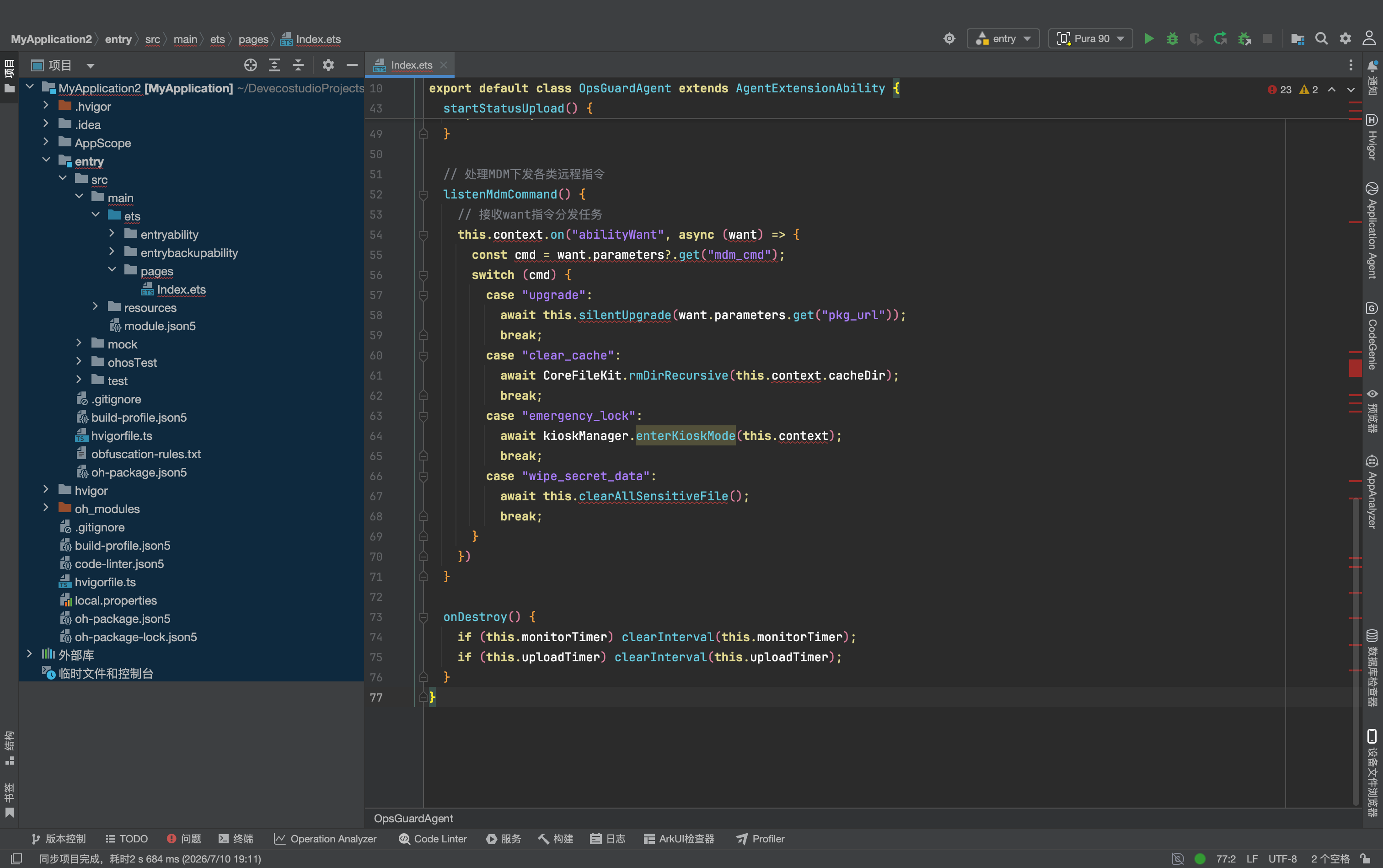Open the AppAnalyzer side panel
Image resolution: width=1383 pixels, height=868 pixels.
[1372, 492]
